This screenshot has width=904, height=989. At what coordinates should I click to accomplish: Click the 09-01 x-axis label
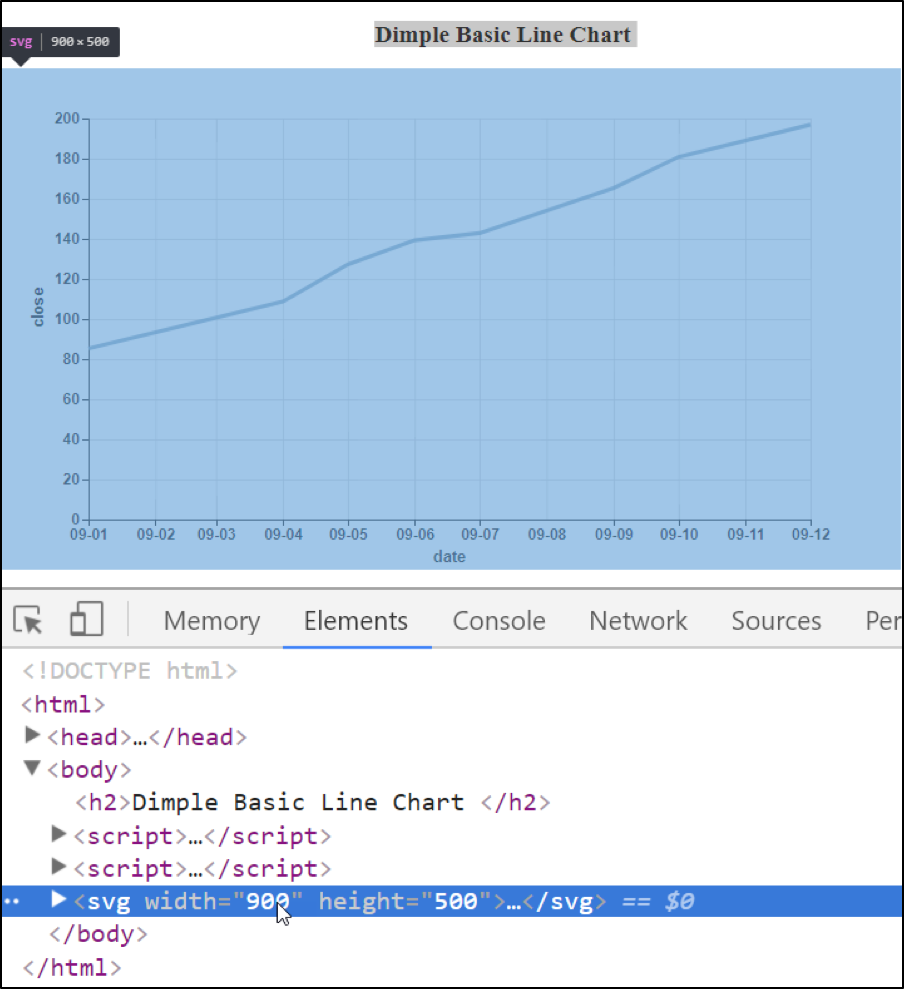(88, 535)
